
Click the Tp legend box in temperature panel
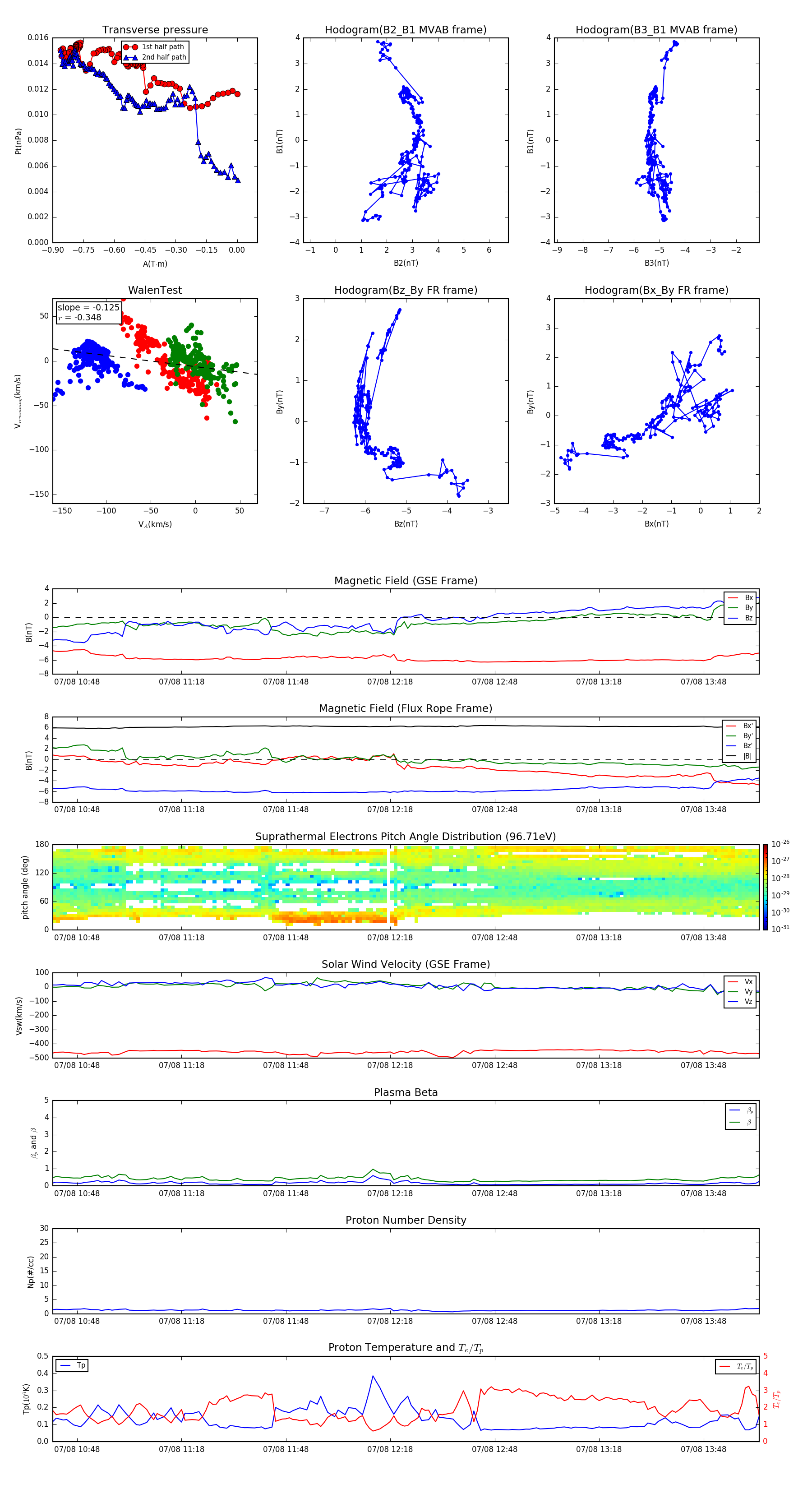[72, 1365]
